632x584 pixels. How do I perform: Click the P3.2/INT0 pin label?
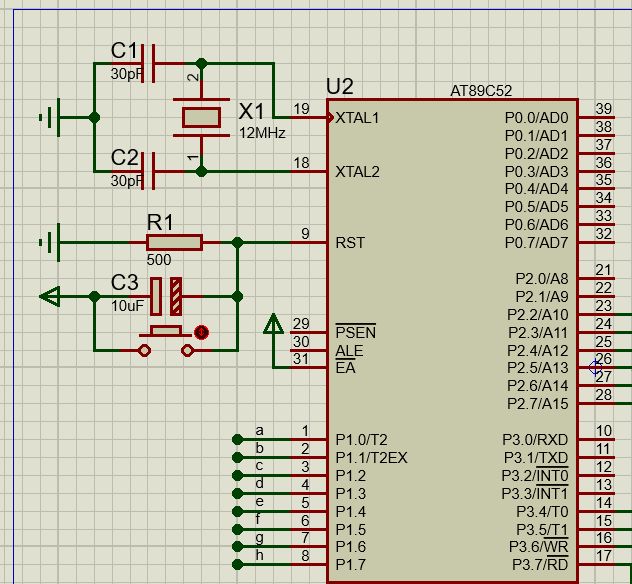(535, 476)
